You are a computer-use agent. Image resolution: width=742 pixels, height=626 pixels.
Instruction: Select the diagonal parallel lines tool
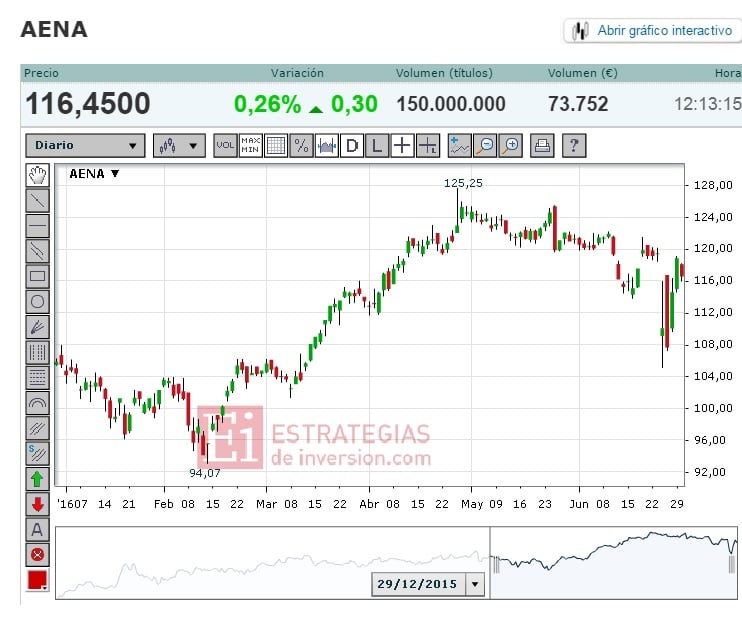37,428
